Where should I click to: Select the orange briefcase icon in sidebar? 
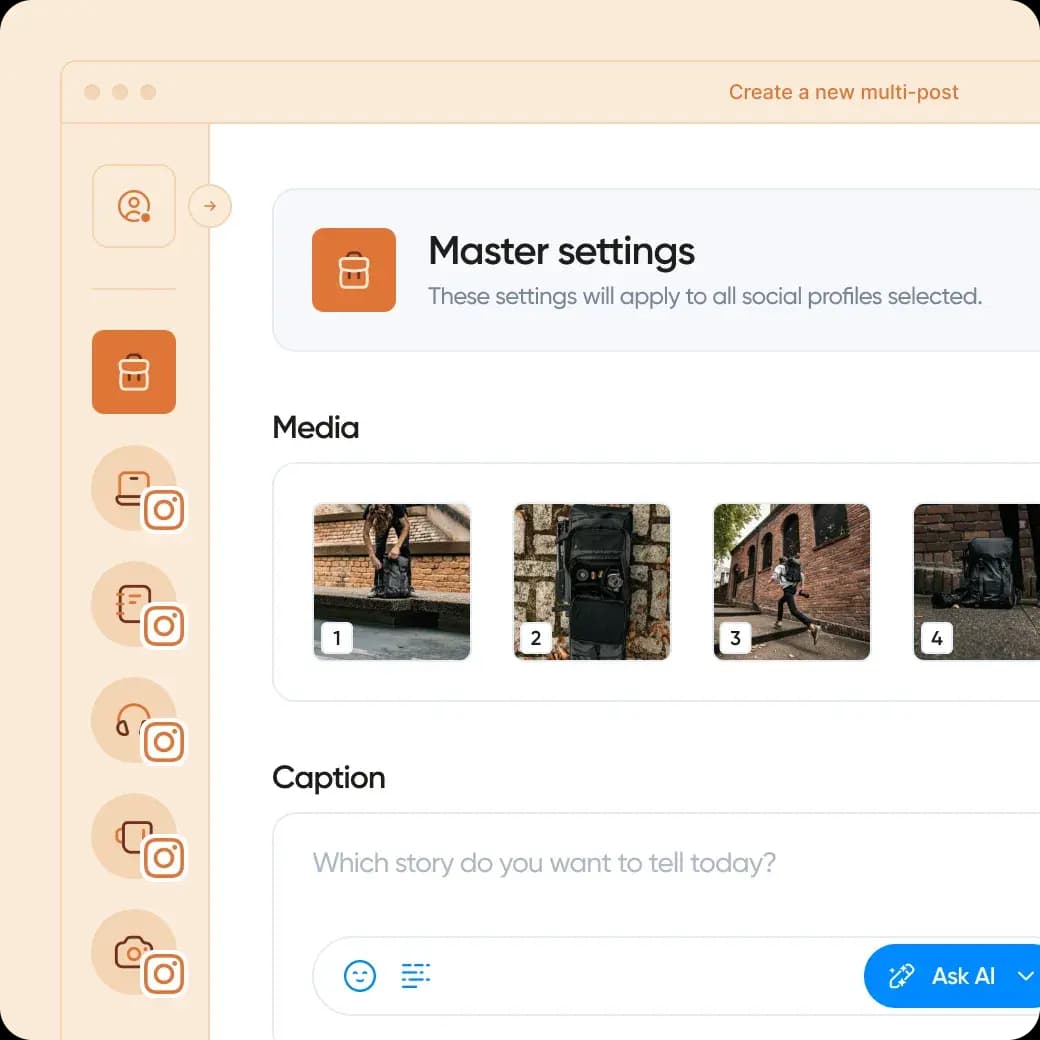(134, 372)
